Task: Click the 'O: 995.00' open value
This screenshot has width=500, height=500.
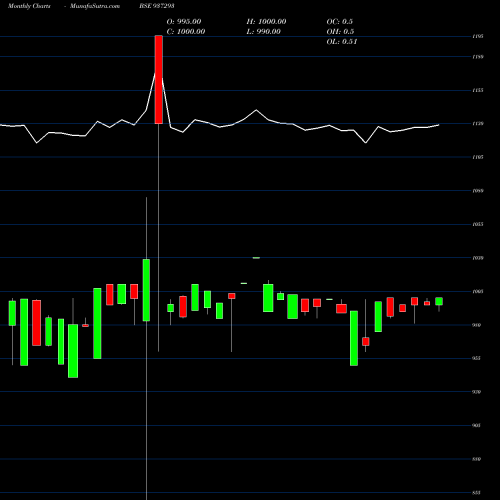Action: [184, 22]
